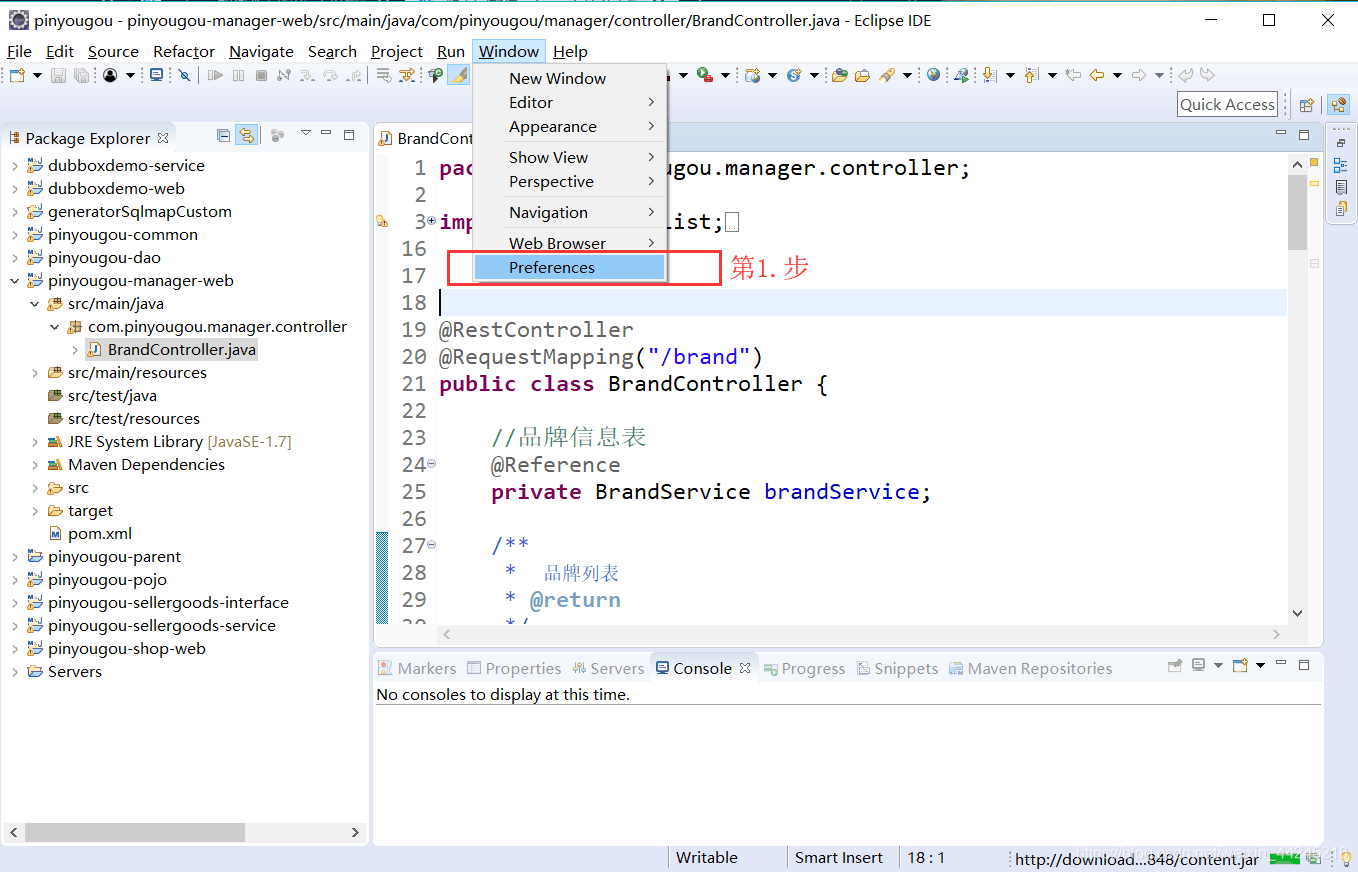Image resolution: width=1358 pixels, height=872 pixels.
Task: Click the Step Over debug icon
Action: tap(330, 75)
